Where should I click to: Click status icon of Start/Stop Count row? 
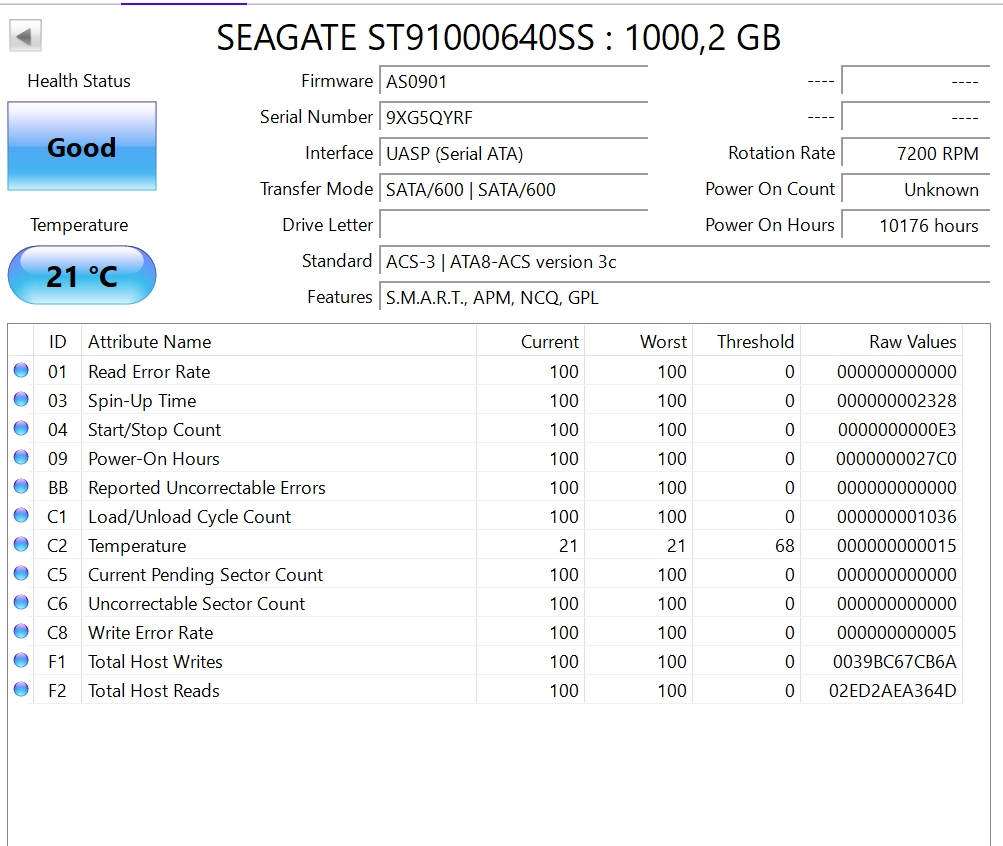(21, 428)
